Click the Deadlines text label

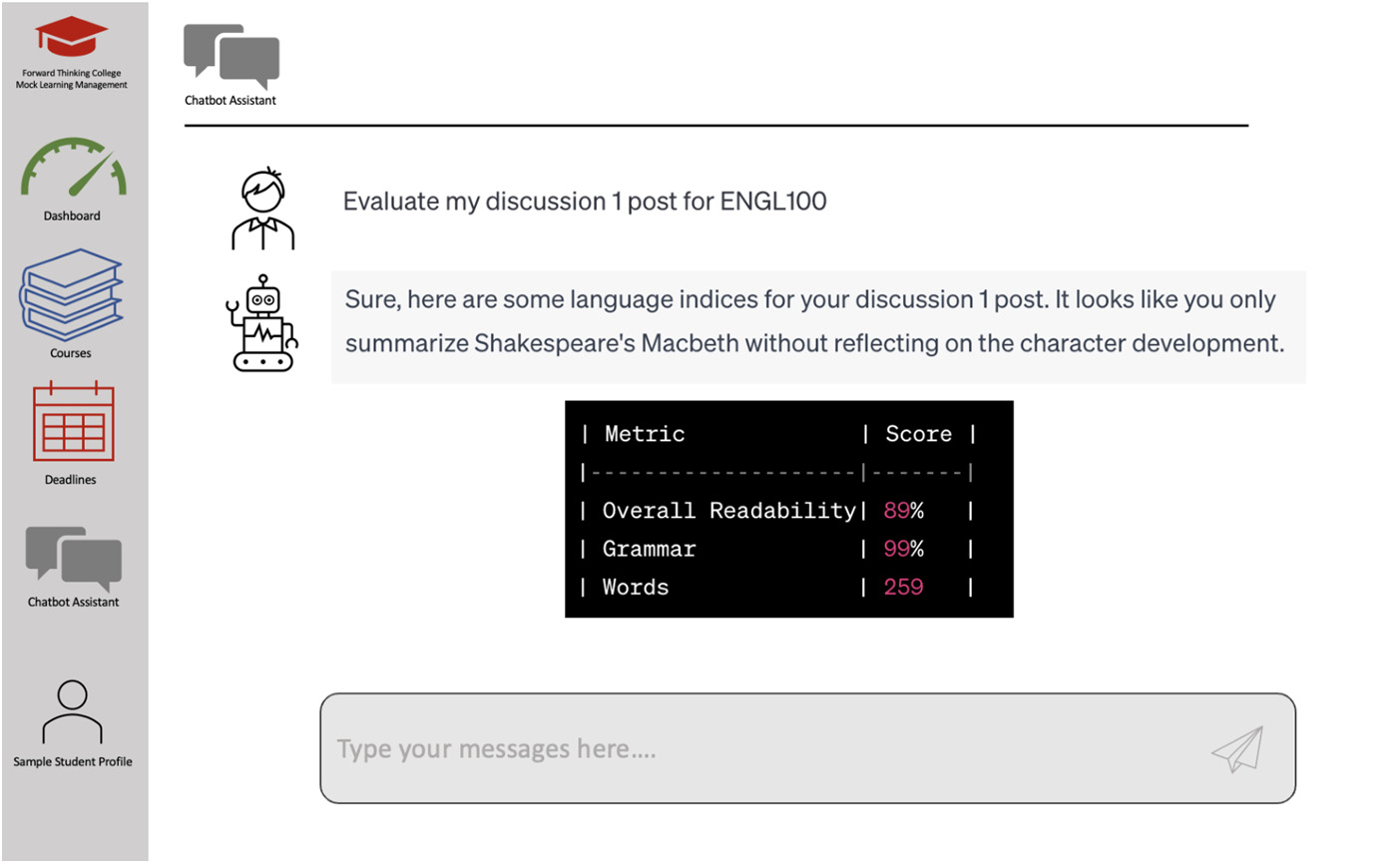point(71,480)
